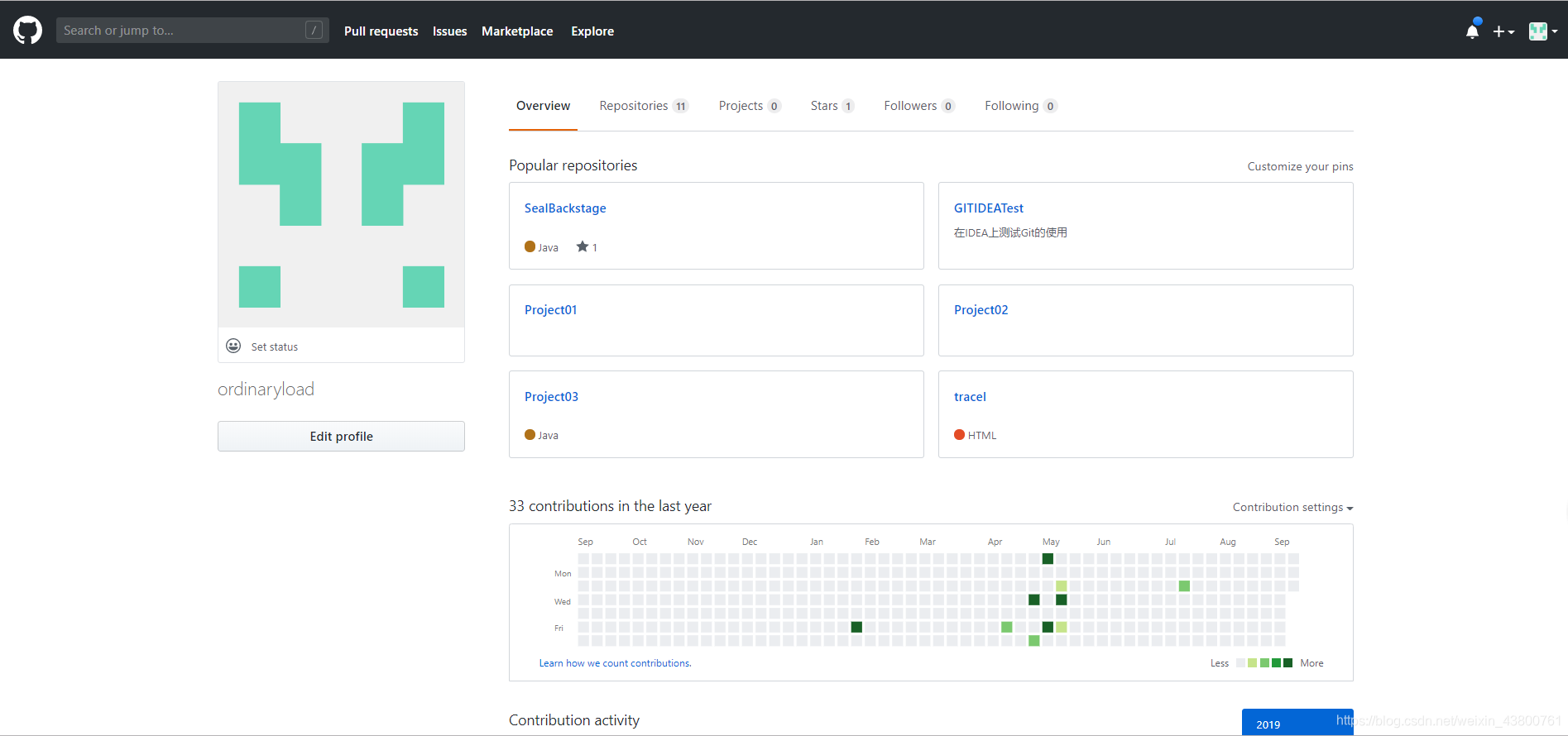Click Set status text
This screenshot has height=736, width=1568.
click(275, 346)
